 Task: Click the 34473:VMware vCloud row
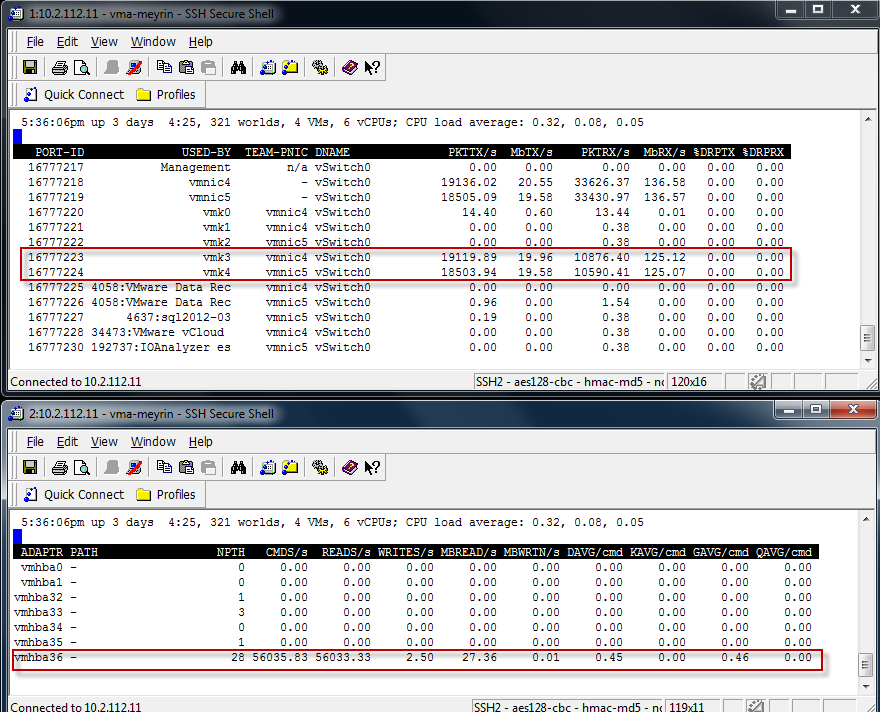[x=405, y=332]
